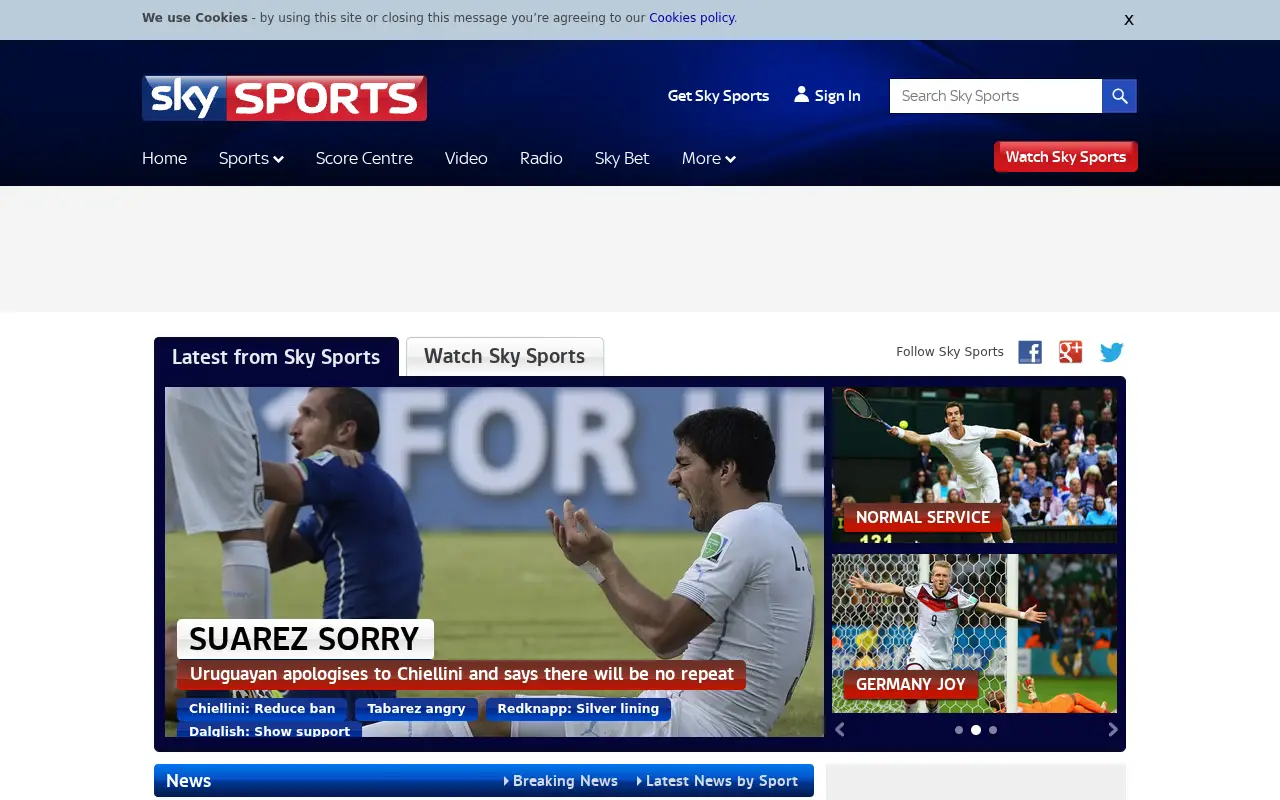Open Sky Sports Twitter icon

1112,352
